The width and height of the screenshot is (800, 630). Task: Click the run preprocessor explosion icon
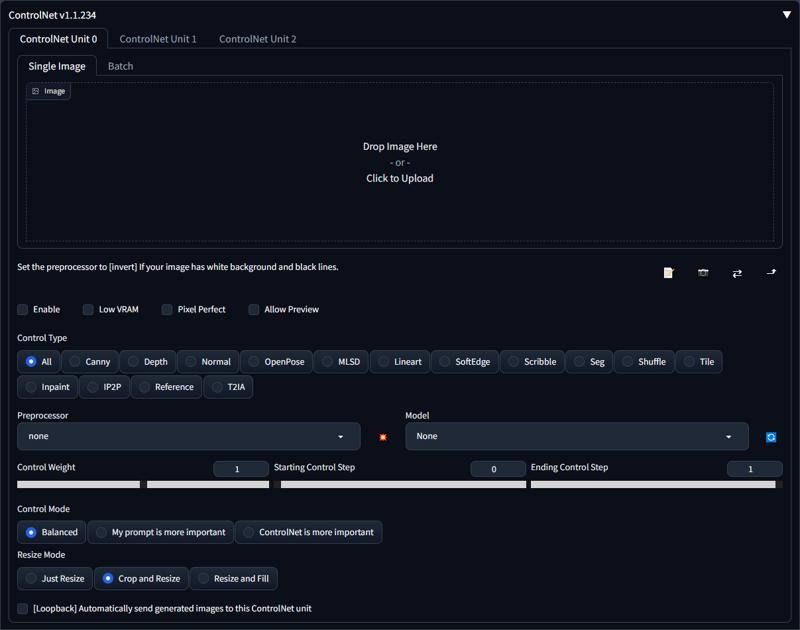(383, 437)
